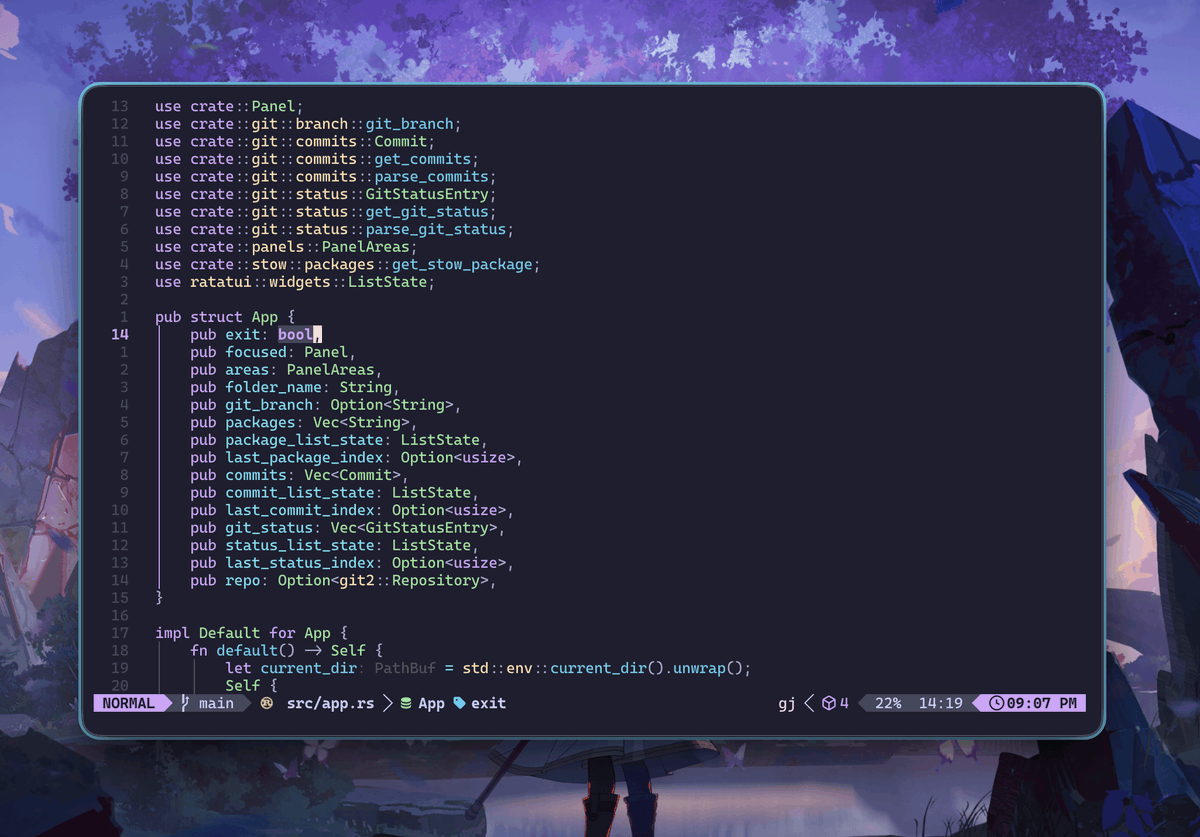Click the cube icon next to 4
Screen dimensions: 1200x837
pos(828,703)
